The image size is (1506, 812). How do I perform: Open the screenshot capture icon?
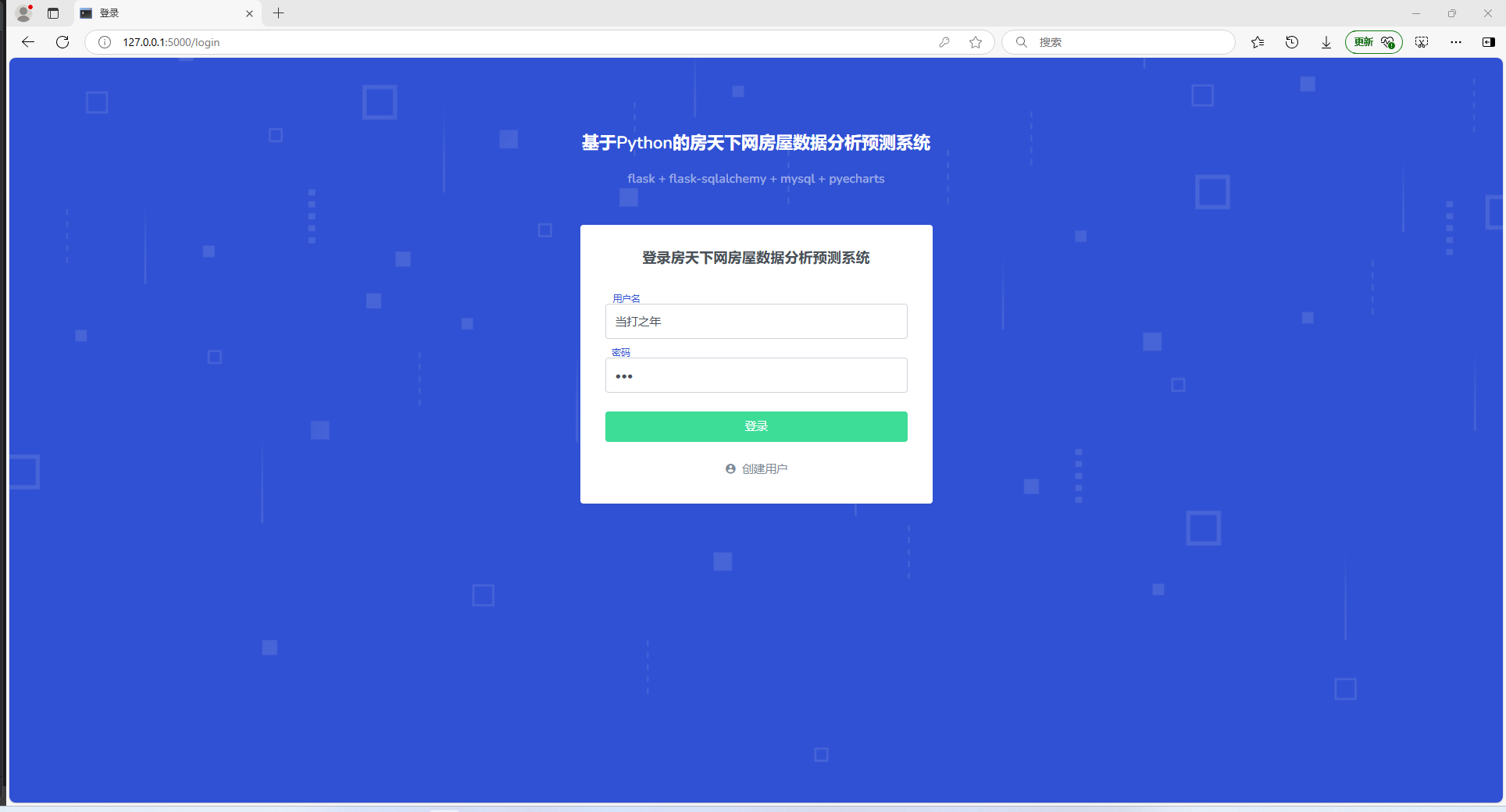[x=1422, y=42]
